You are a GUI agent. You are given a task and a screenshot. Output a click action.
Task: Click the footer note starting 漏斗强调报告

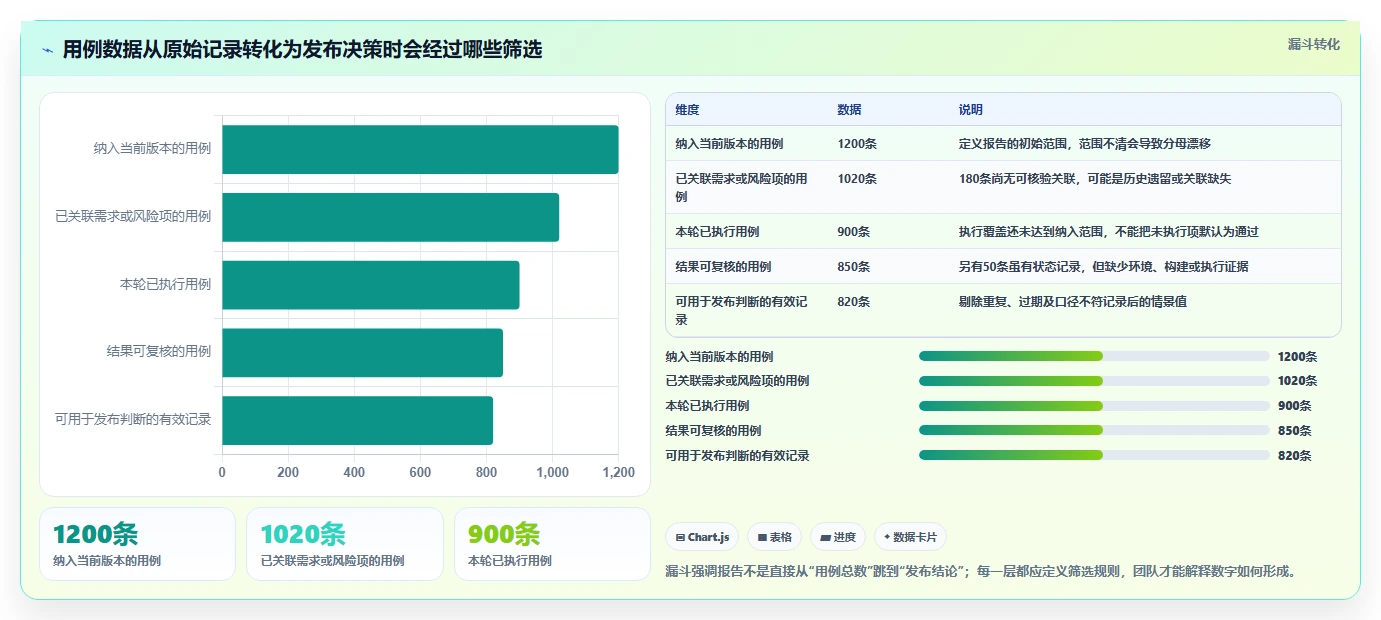982,572
